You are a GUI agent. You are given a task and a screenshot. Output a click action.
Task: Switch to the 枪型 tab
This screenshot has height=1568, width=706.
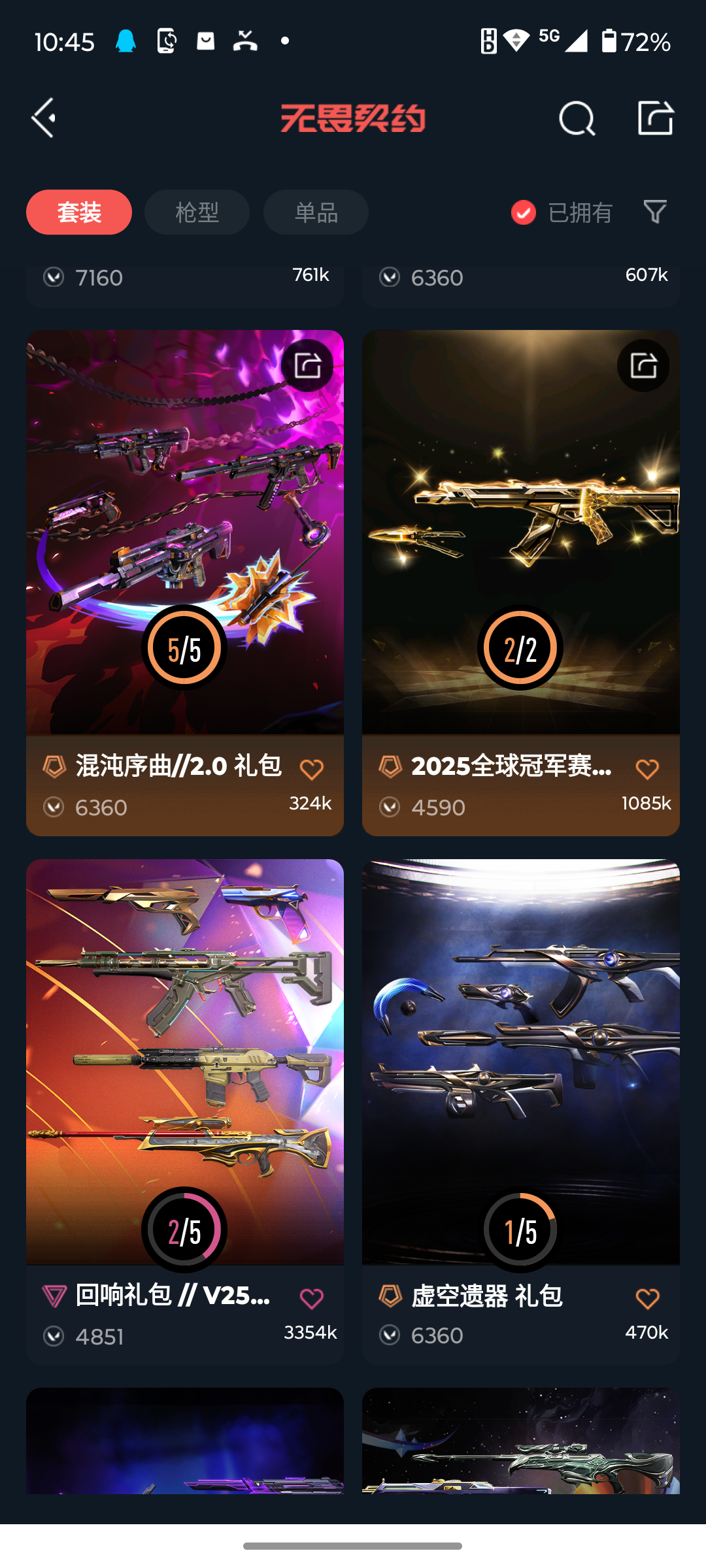pos(197,212)
